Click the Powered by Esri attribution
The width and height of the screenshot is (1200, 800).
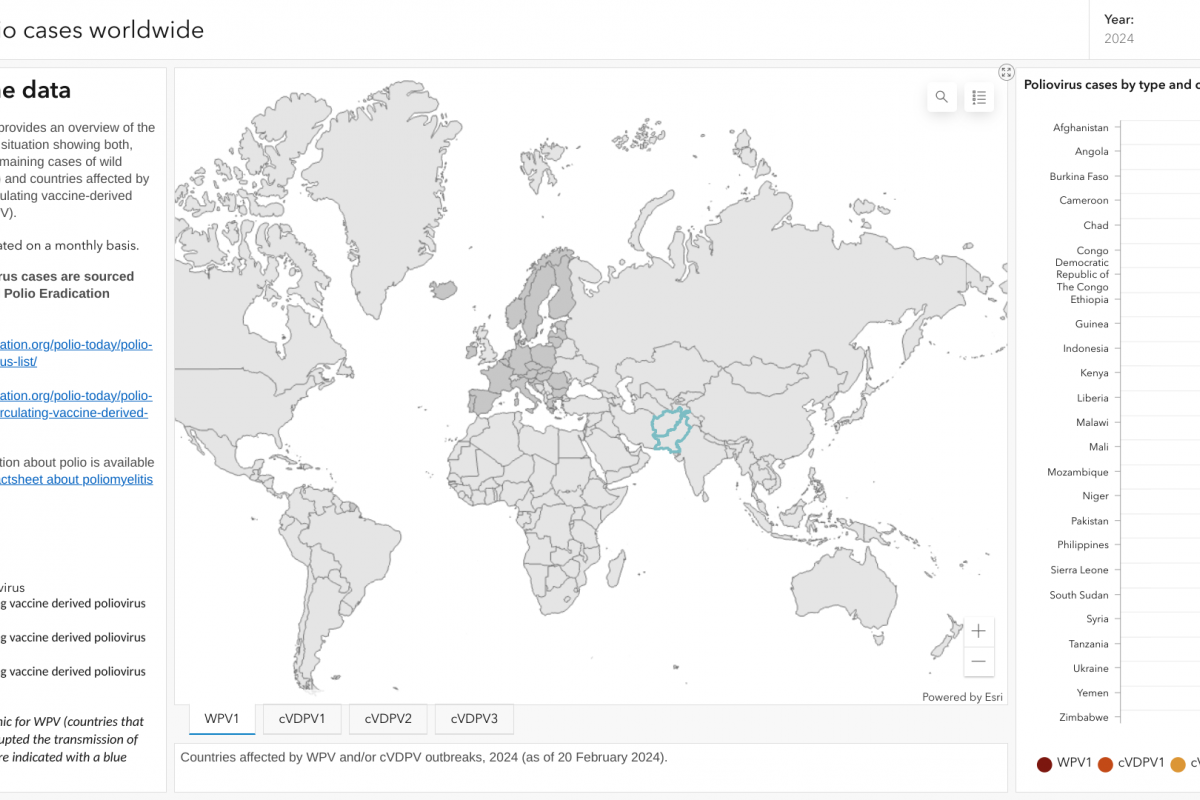click(x=961, y=697)
